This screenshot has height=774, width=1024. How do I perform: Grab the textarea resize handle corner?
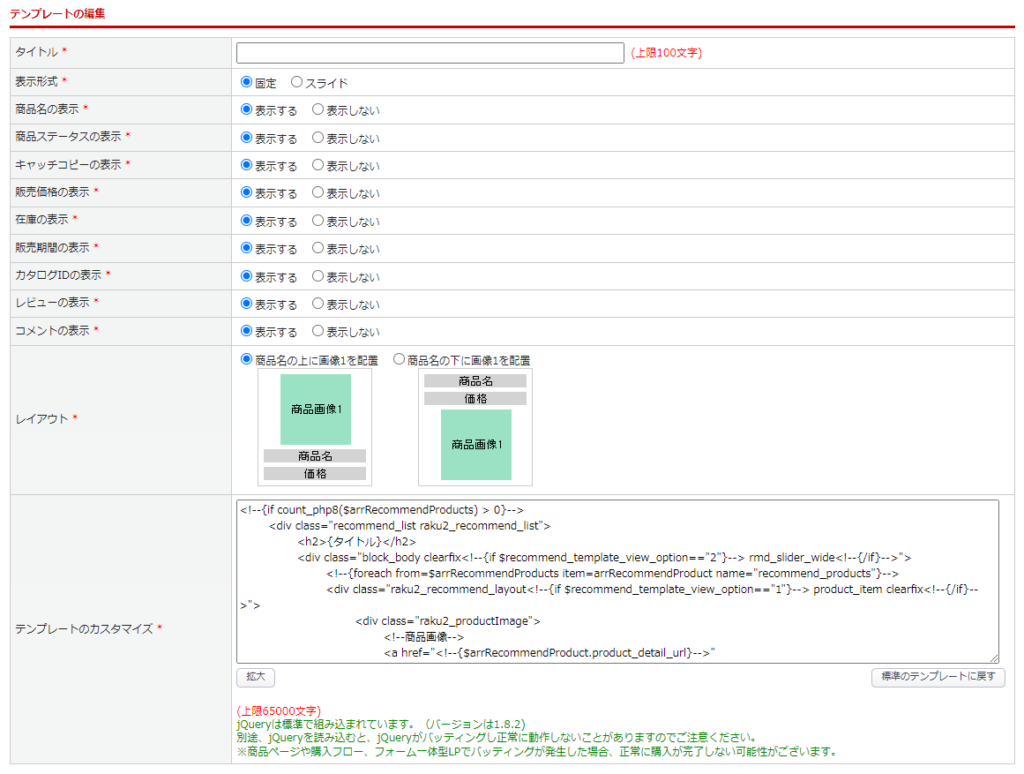tap(994, 658)
